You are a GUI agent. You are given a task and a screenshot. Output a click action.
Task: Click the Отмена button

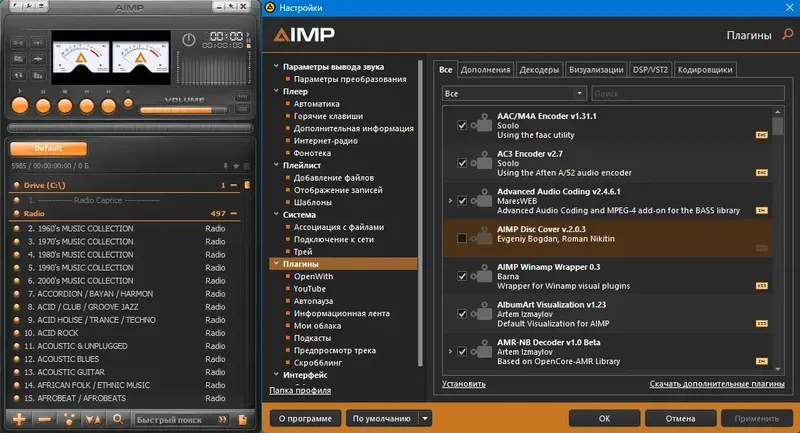point(680,418)
